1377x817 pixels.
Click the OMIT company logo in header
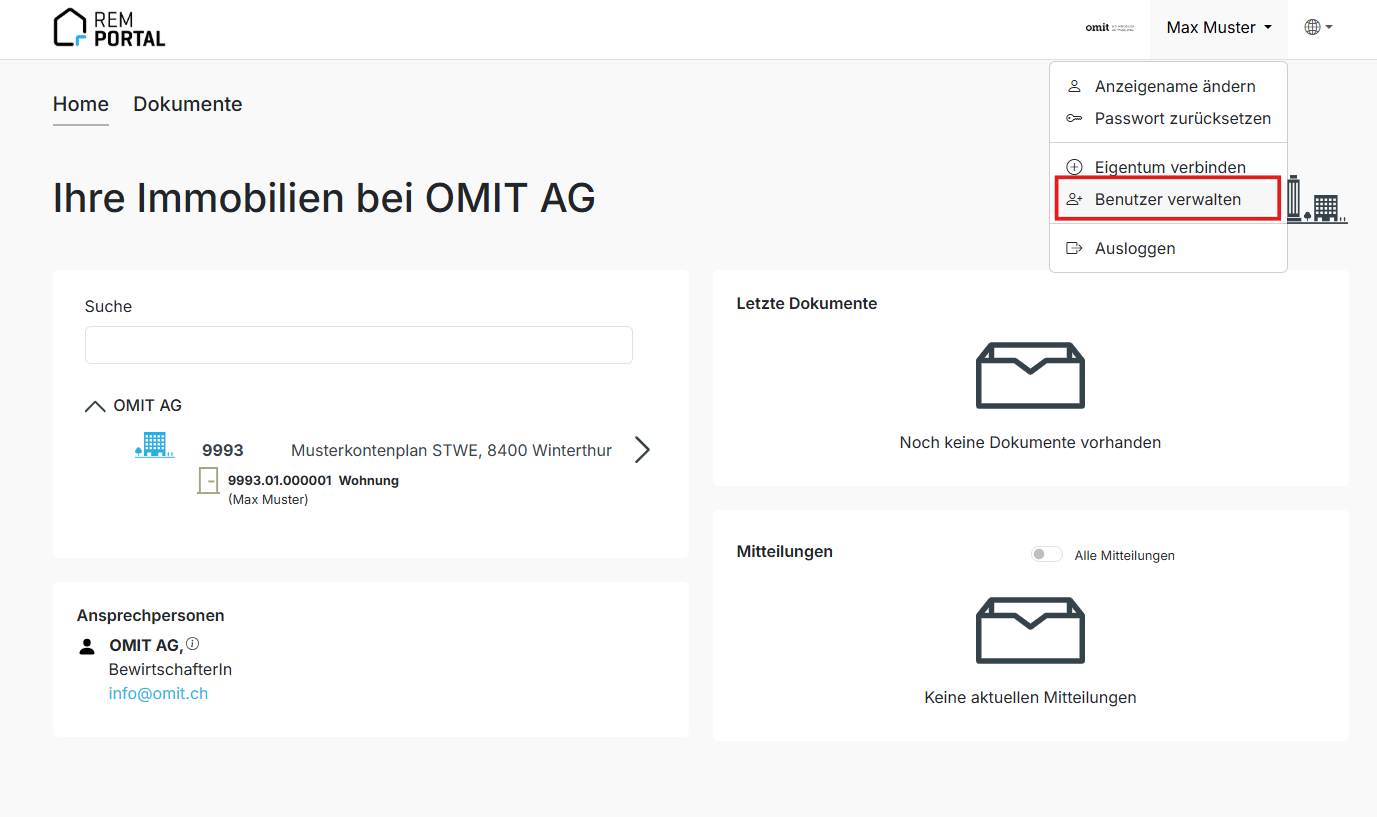(x=1109, y=28)
